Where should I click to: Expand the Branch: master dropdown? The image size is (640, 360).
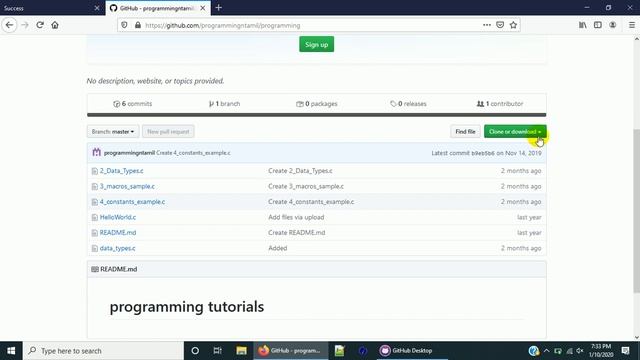click(x=113, y=131)
